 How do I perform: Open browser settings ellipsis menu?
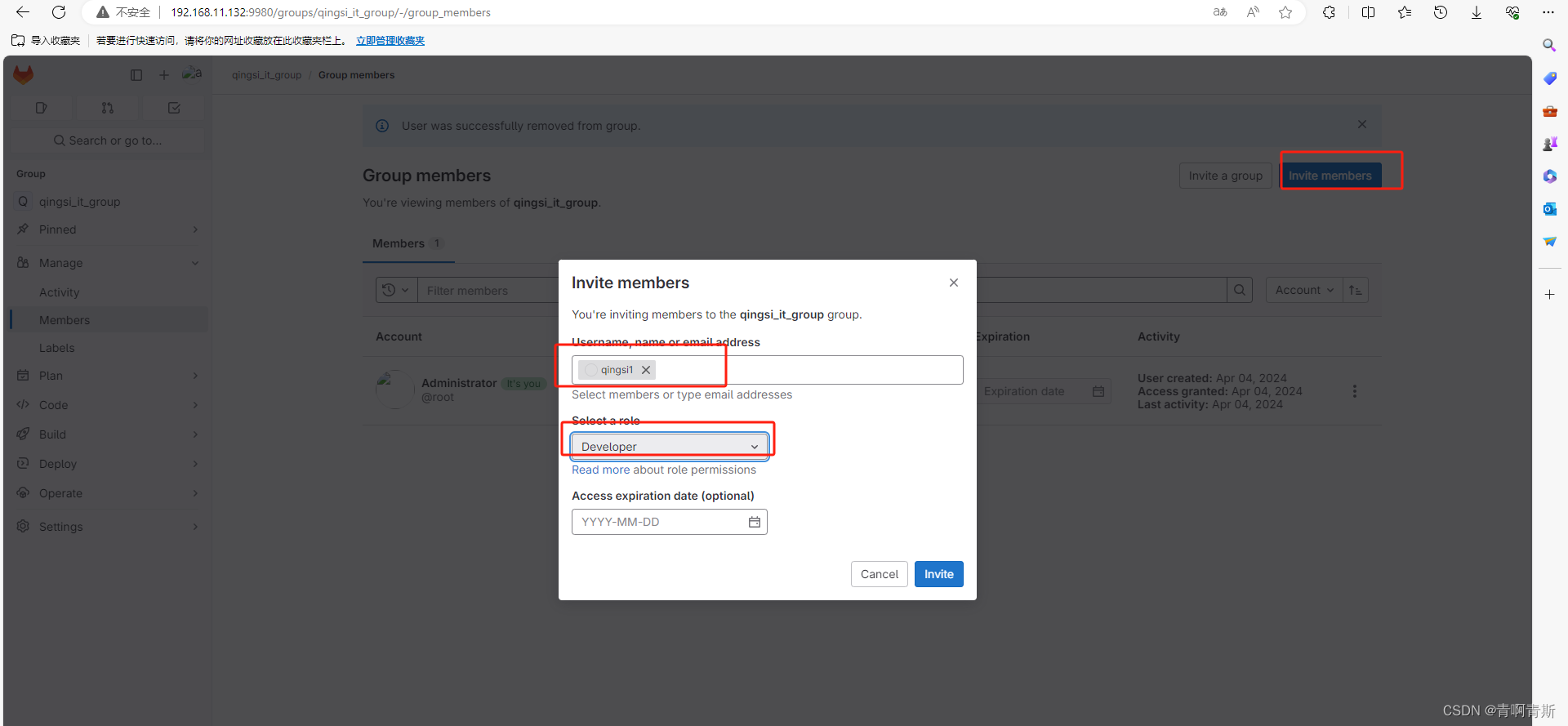[1548, 12]
